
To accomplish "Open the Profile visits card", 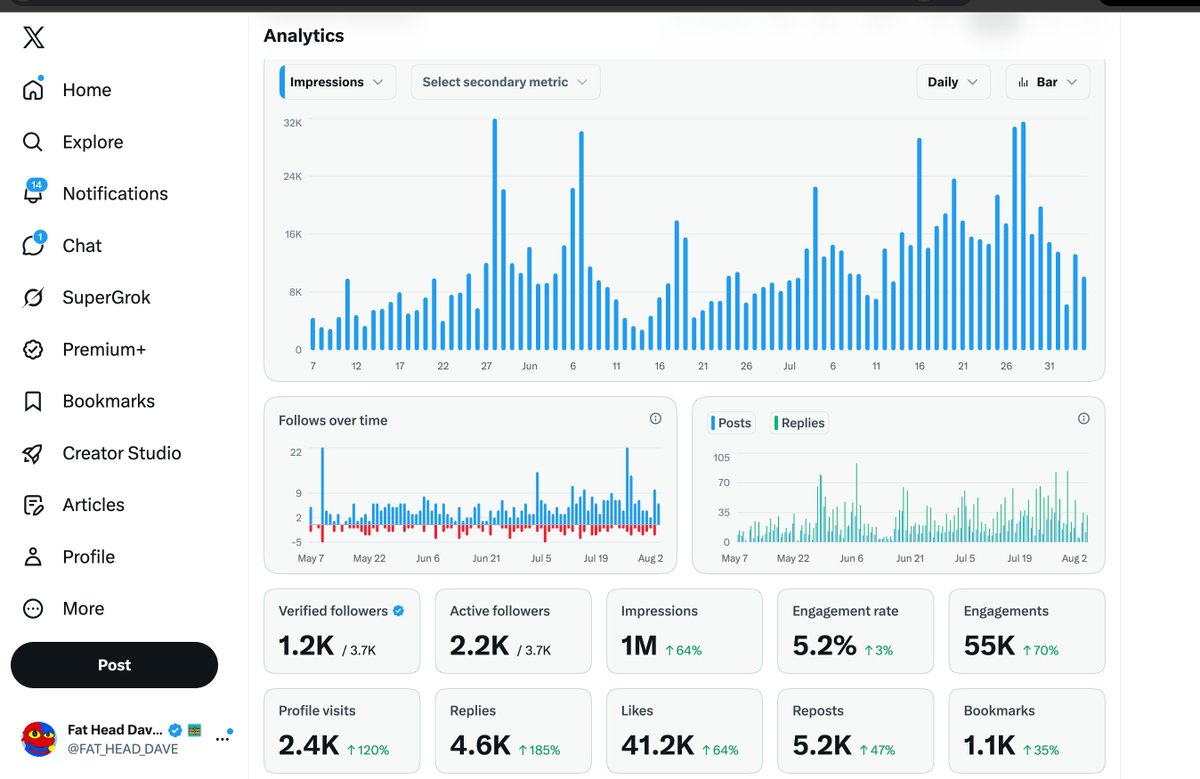I will click(342, 730).
